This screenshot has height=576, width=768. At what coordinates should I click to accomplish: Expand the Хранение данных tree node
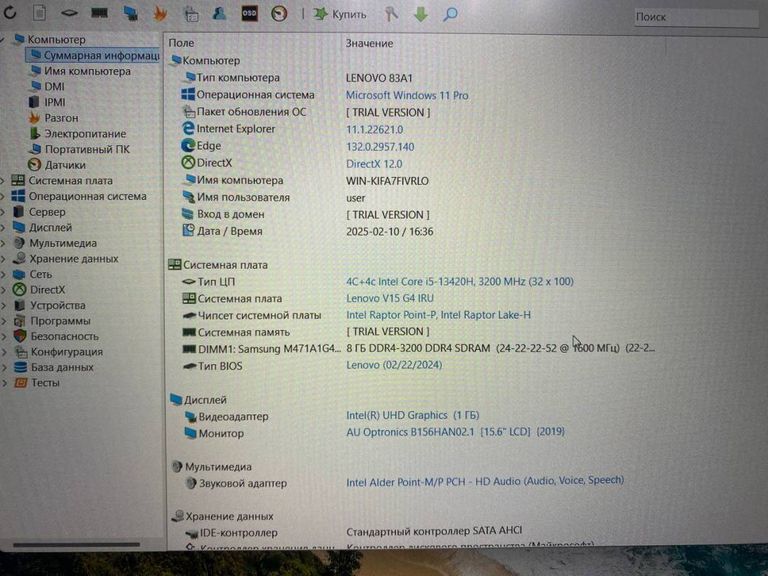pos(3,259)
